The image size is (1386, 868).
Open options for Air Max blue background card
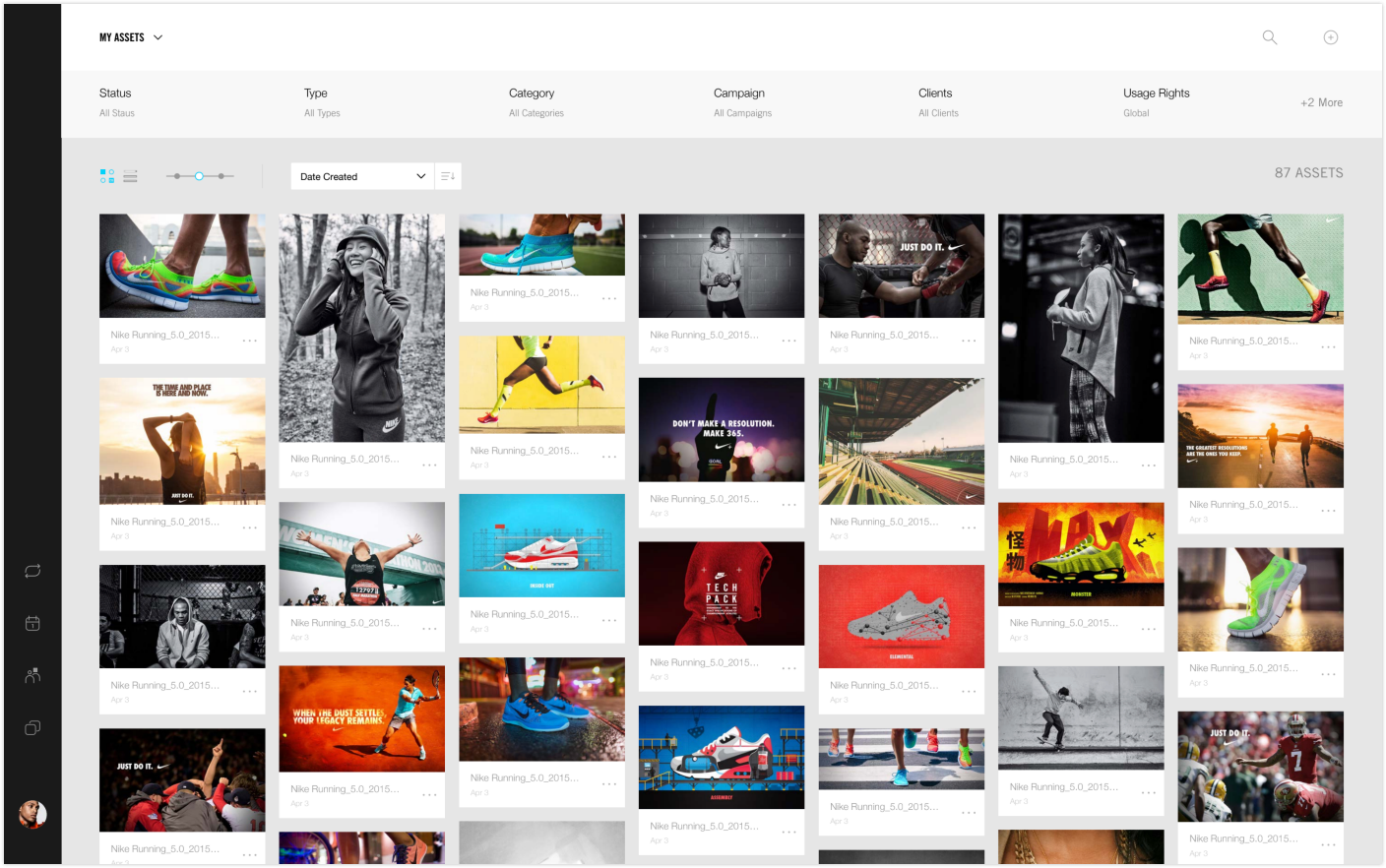coord(609,620)
